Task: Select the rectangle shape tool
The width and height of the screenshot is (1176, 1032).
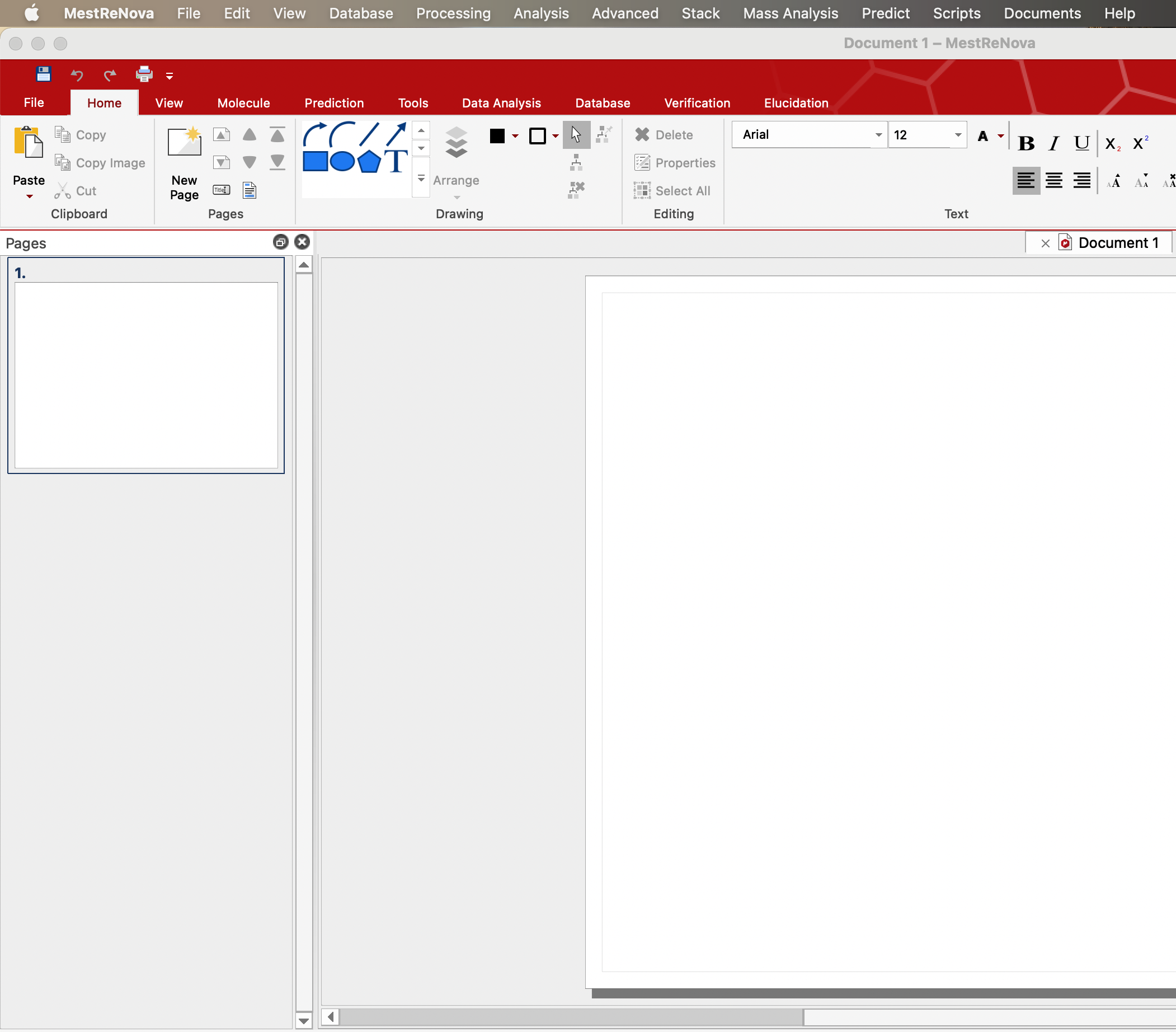Action: tap(316, 162)
